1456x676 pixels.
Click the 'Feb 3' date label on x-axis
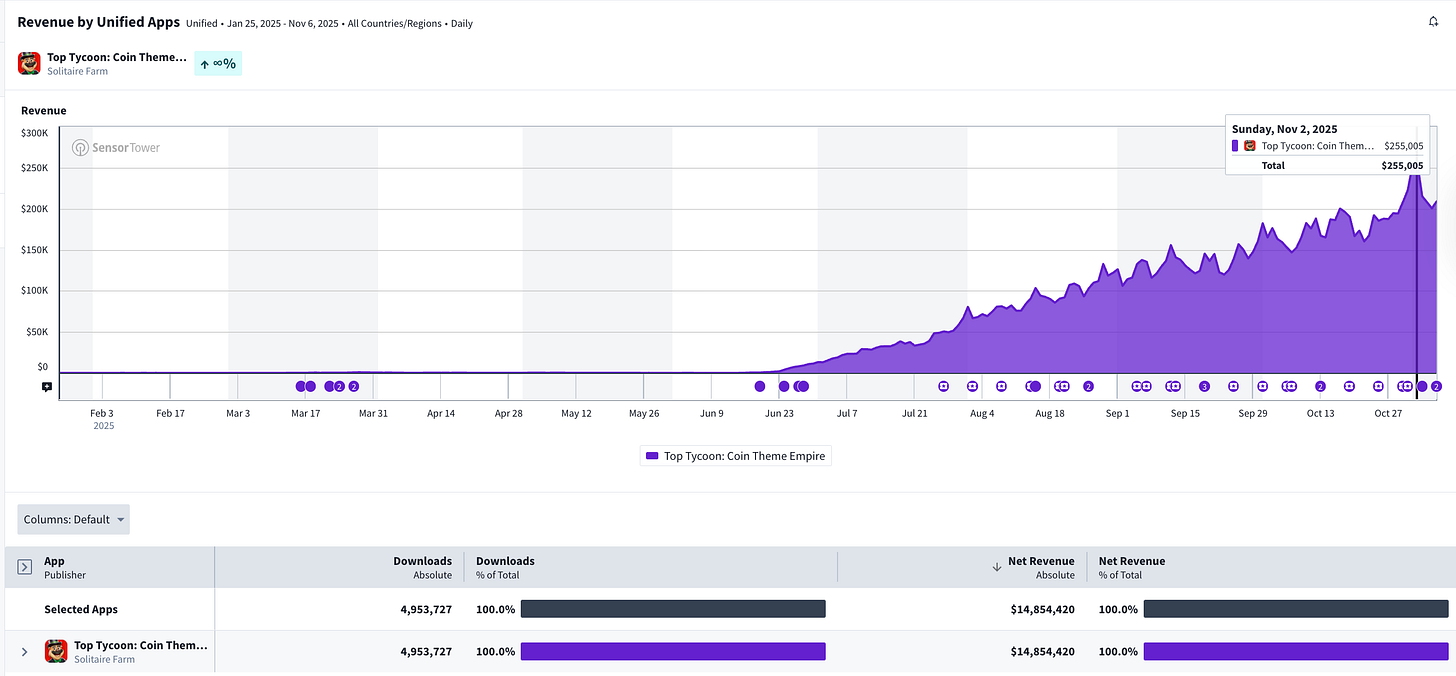click(x=102, y=413)
